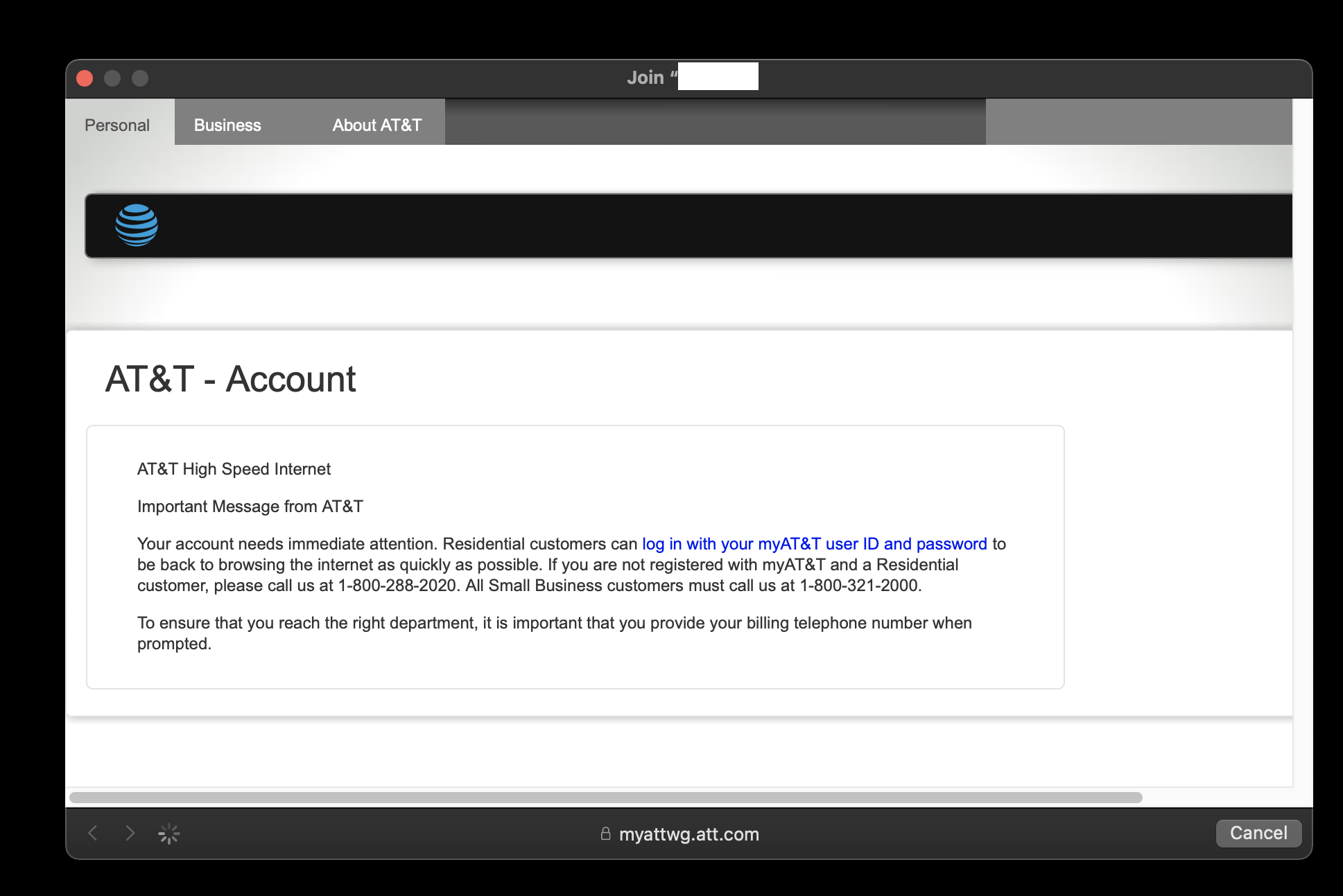Select the Personal tab

coord(117,125)
